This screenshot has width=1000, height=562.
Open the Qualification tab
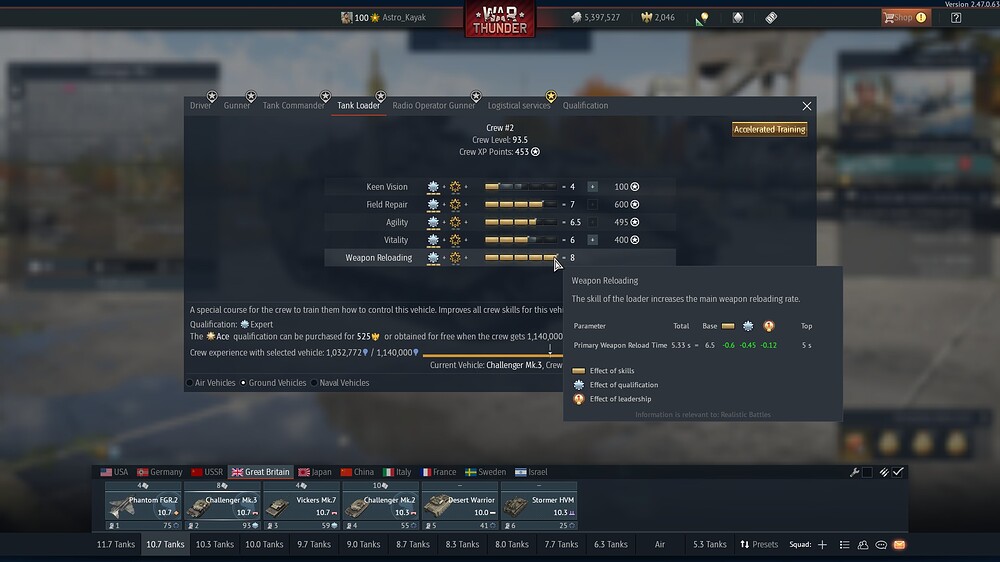coord(585,106)
